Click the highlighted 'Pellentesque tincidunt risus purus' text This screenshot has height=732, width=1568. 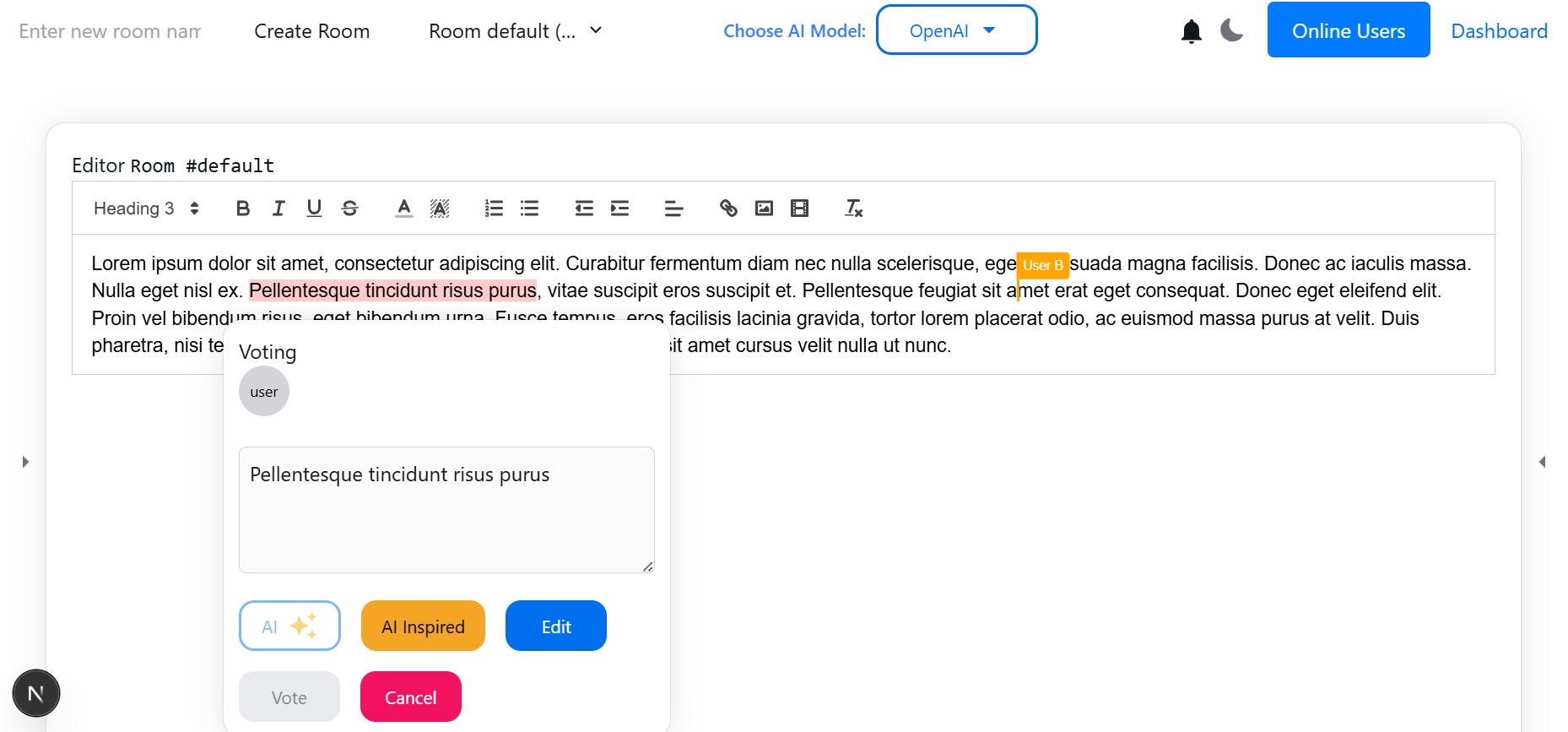[392, 290]
